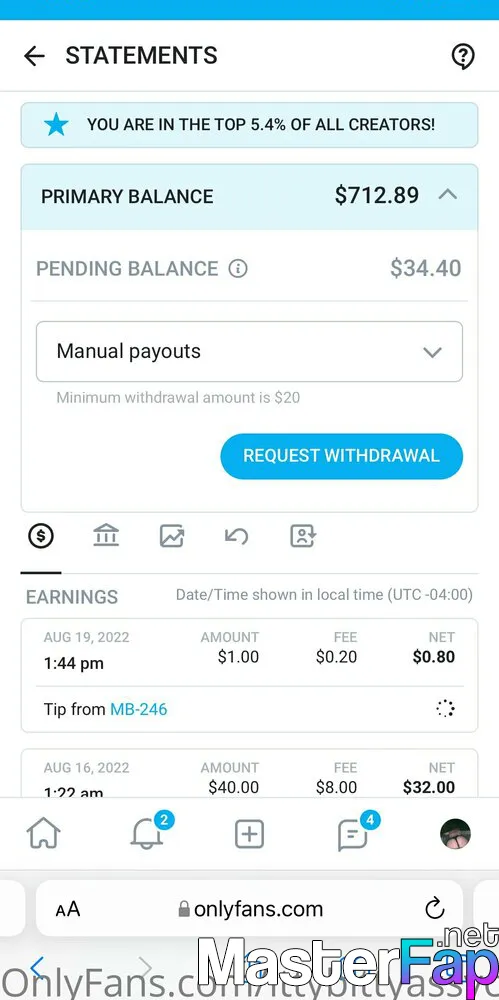Viewport: 499px width, 1000px height.
Task: Select the Earnings dollar tab icon
Action: (x=41, y=536)
